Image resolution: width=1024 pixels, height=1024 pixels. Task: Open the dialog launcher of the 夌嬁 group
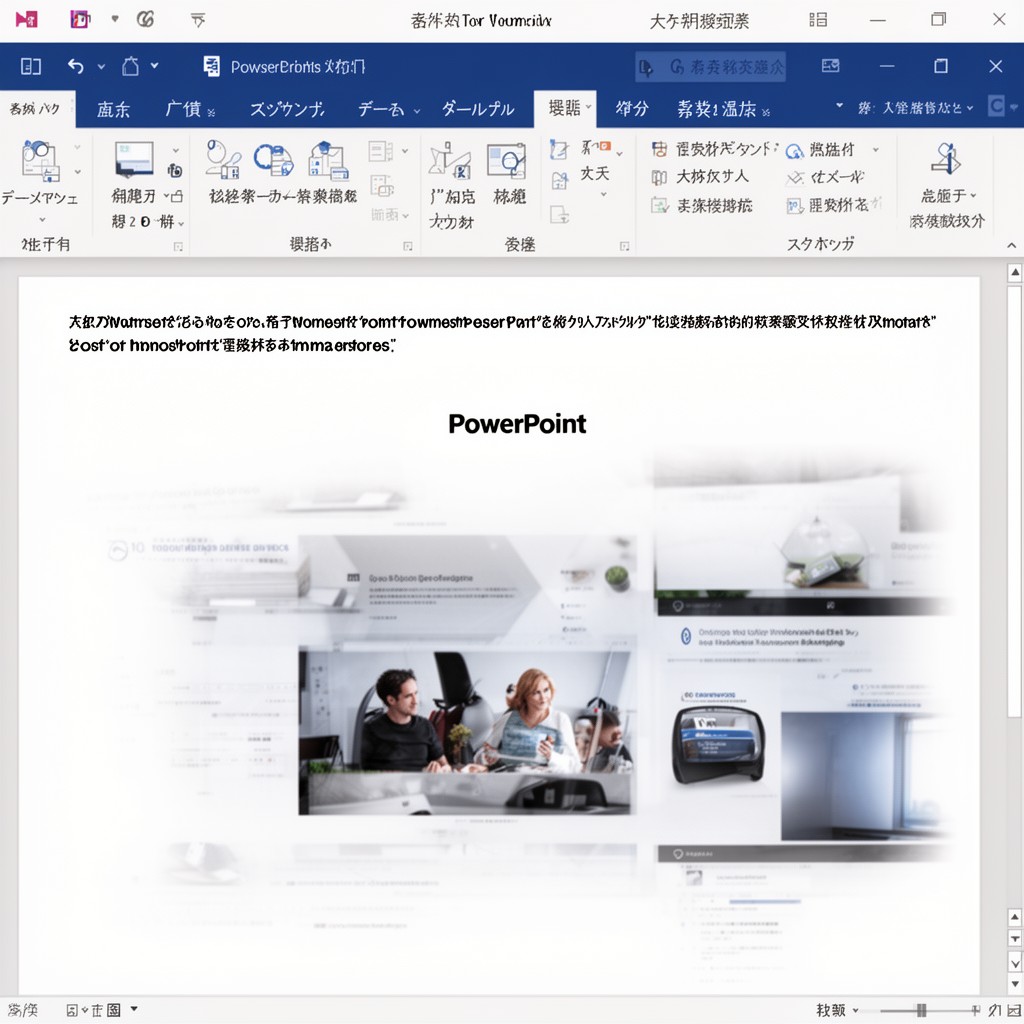pyautogui.click(x=624, y=246)
